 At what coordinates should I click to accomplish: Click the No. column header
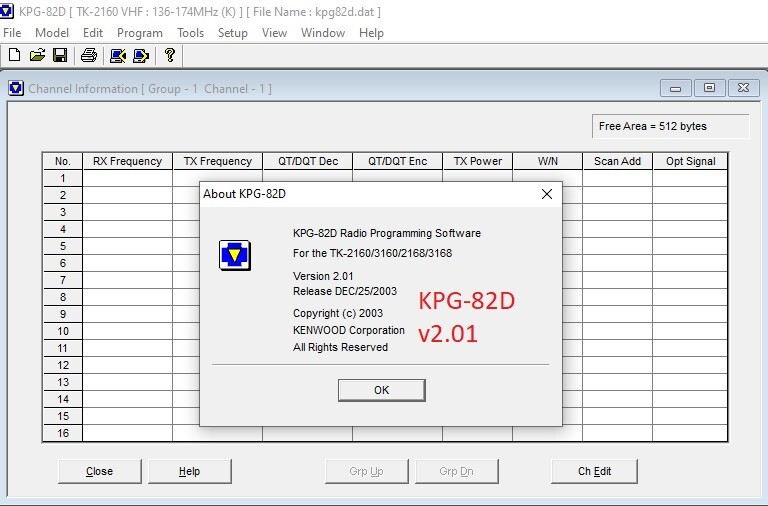(x=63, y=161)
